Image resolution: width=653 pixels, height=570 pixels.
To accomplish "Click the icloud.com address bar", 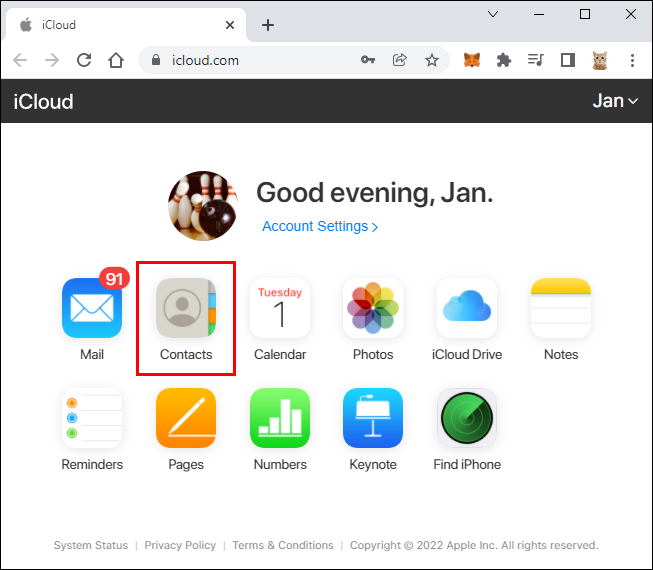I will tap(294, 60).
